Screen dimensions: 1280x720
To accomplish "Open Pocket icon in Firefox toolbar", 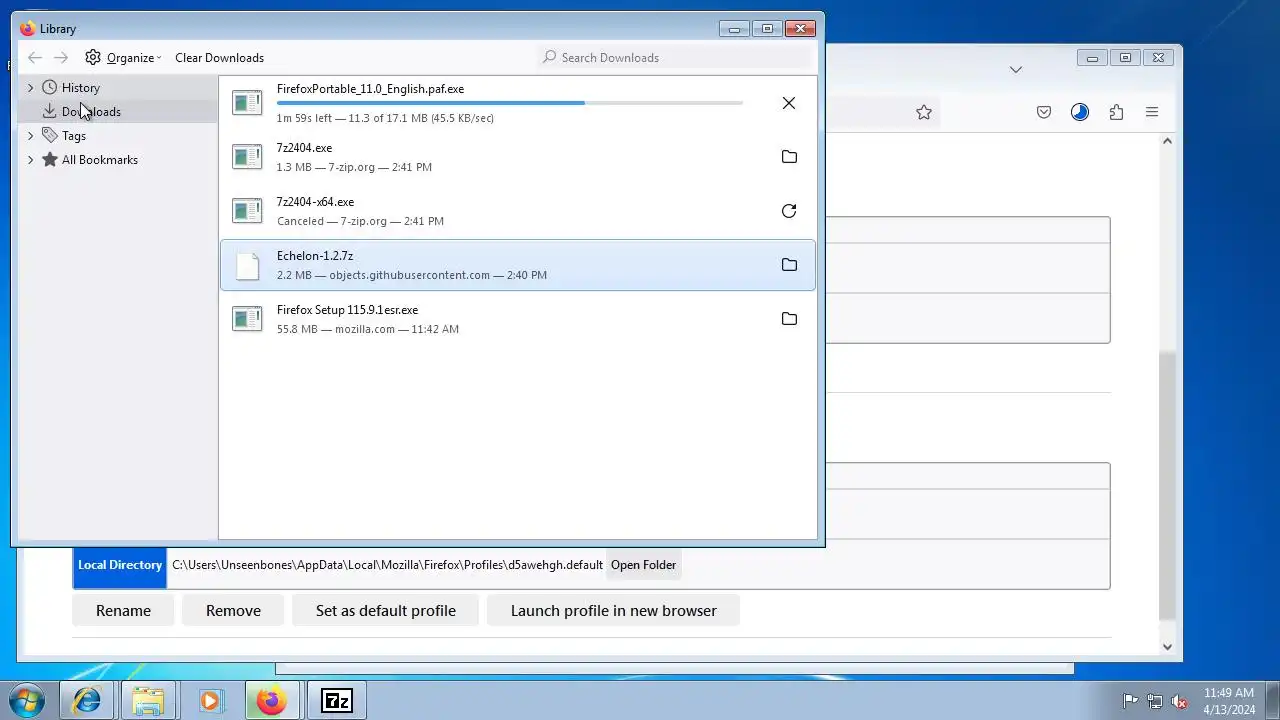I will [x=1044, y=113].
